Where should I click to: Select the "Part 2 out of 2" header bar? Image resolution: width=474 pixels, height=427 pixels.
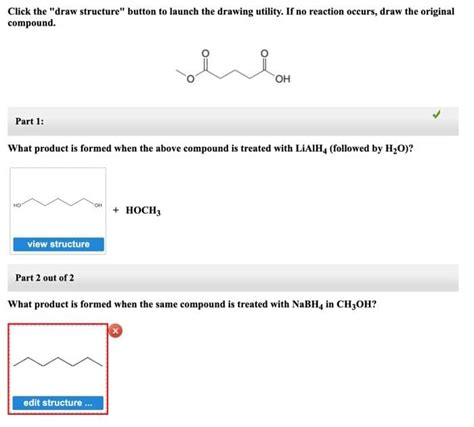[x=233, y=278]
